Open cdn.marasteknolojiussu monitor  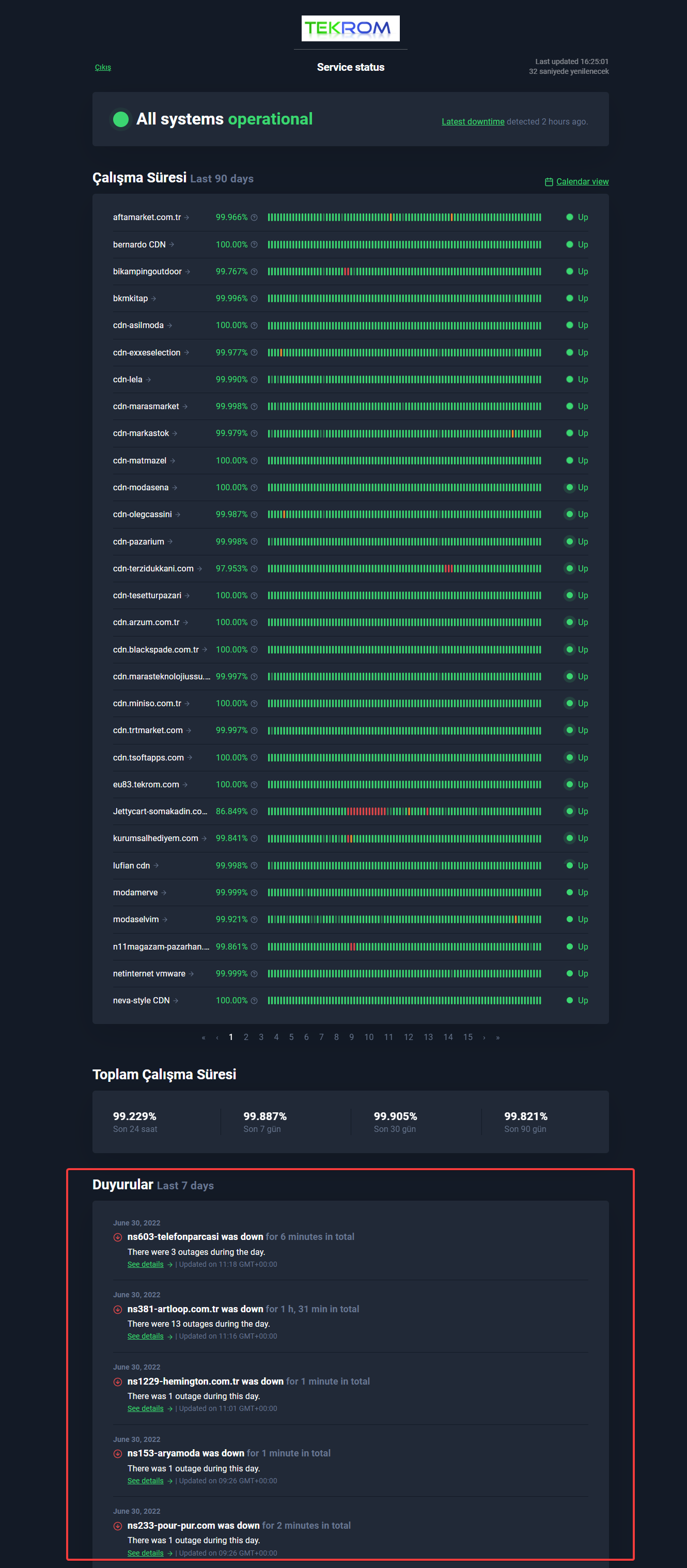tap(162, 676)
